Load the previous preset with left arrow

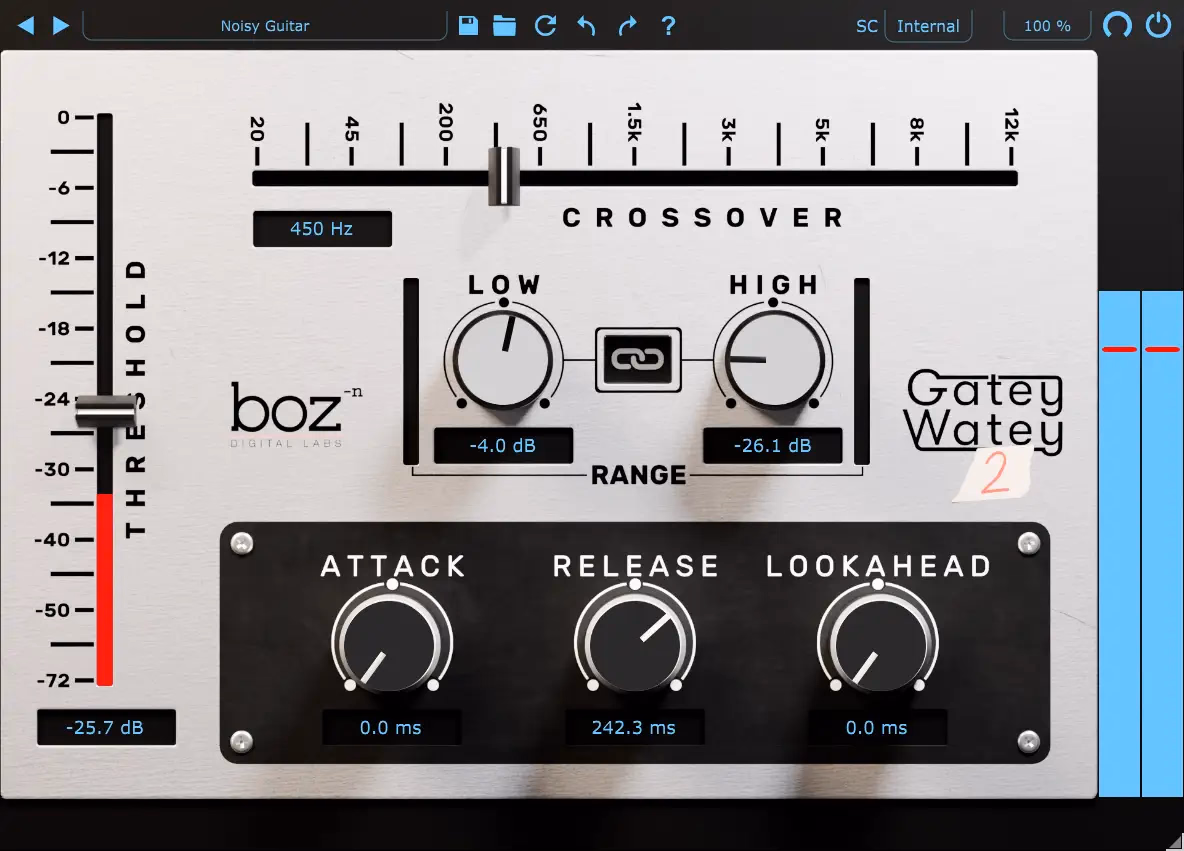(26, 26)
